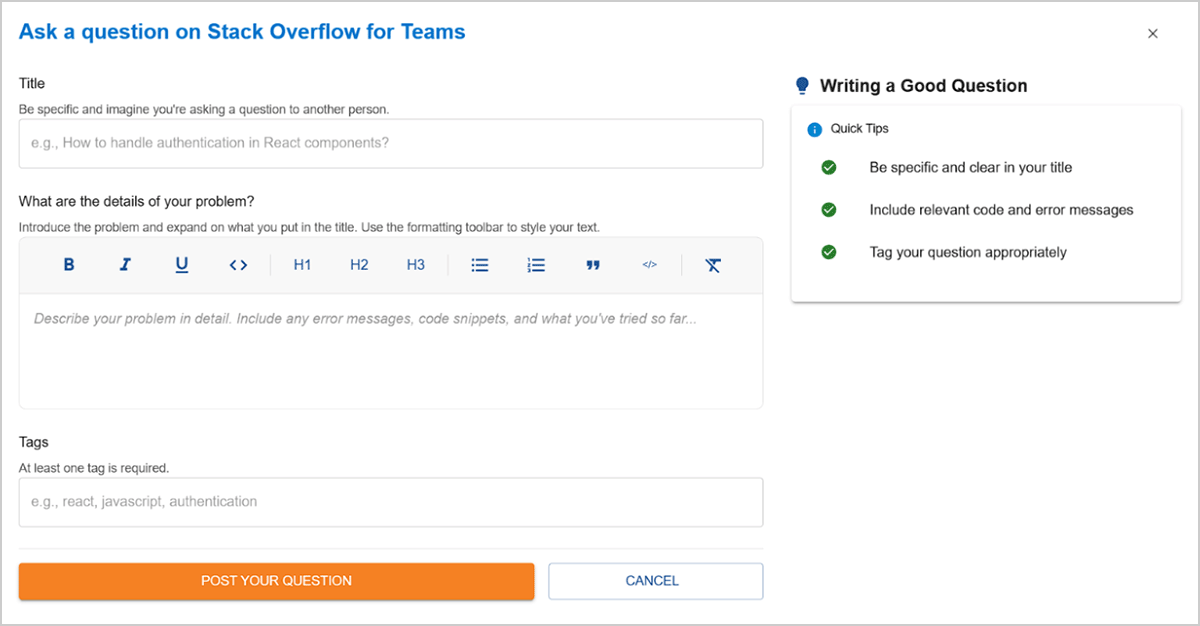The image size is (1200, 626).
Task: Underline the selected text
Action: pyautogui.click(x=181, y=265)
